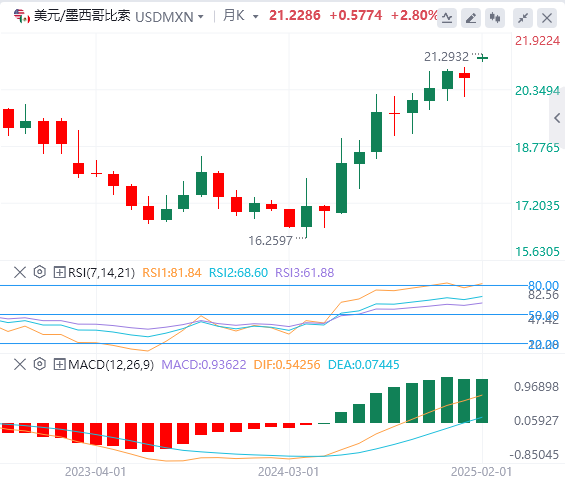Click the DIF:0.54256 value
Screen dimensions: 565x485
pos(287,365)
